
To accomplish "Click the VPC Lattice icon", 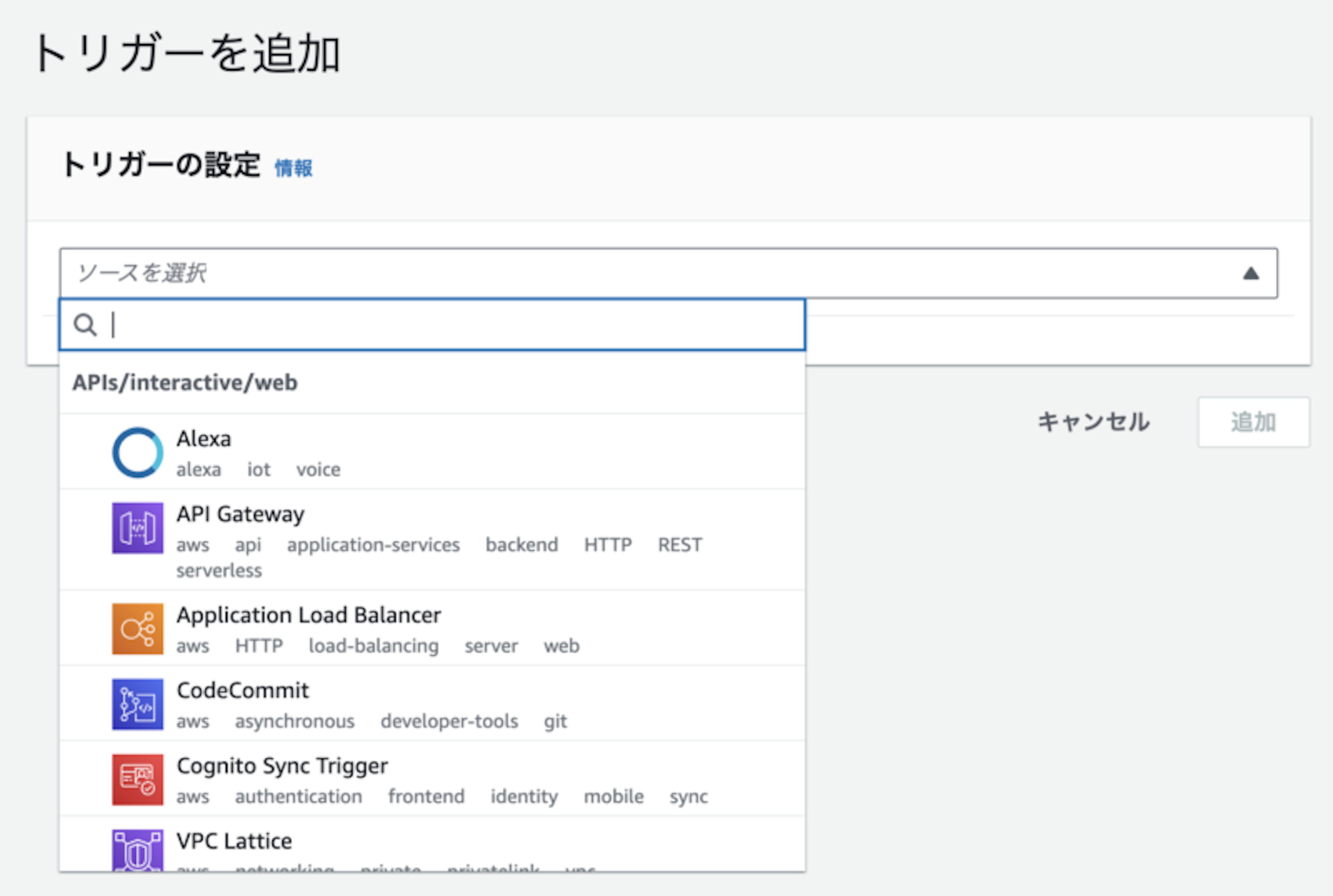I will point(138,850).
